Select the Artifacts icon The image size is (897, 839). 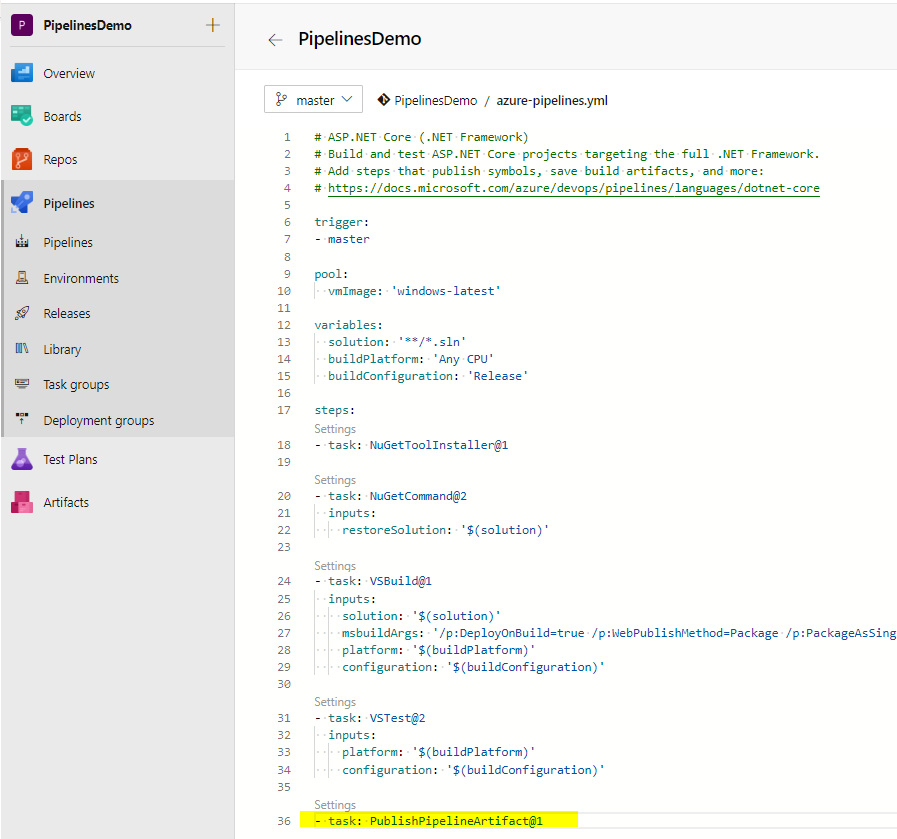point(23,502)
